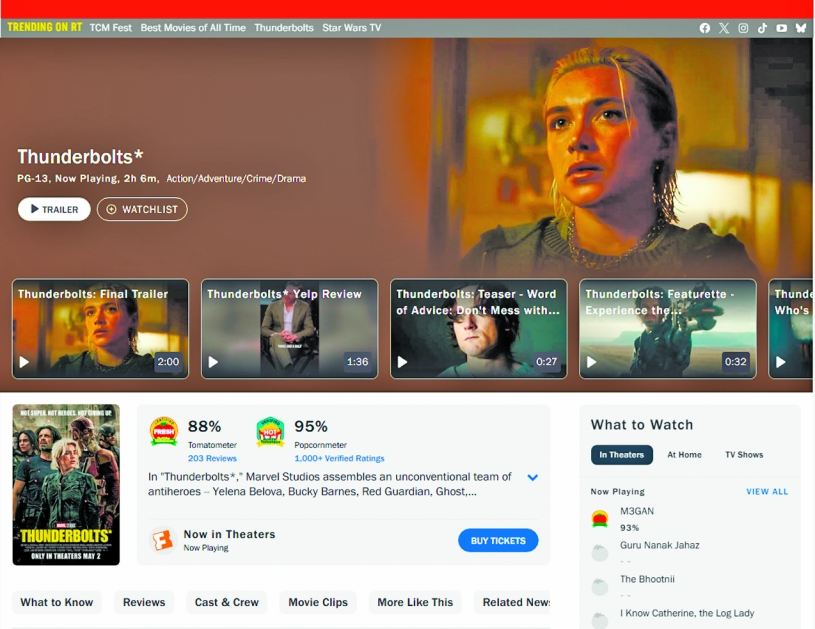
Task: Play the Teaser Word of Advice clip
Action: tap(402, 362)
